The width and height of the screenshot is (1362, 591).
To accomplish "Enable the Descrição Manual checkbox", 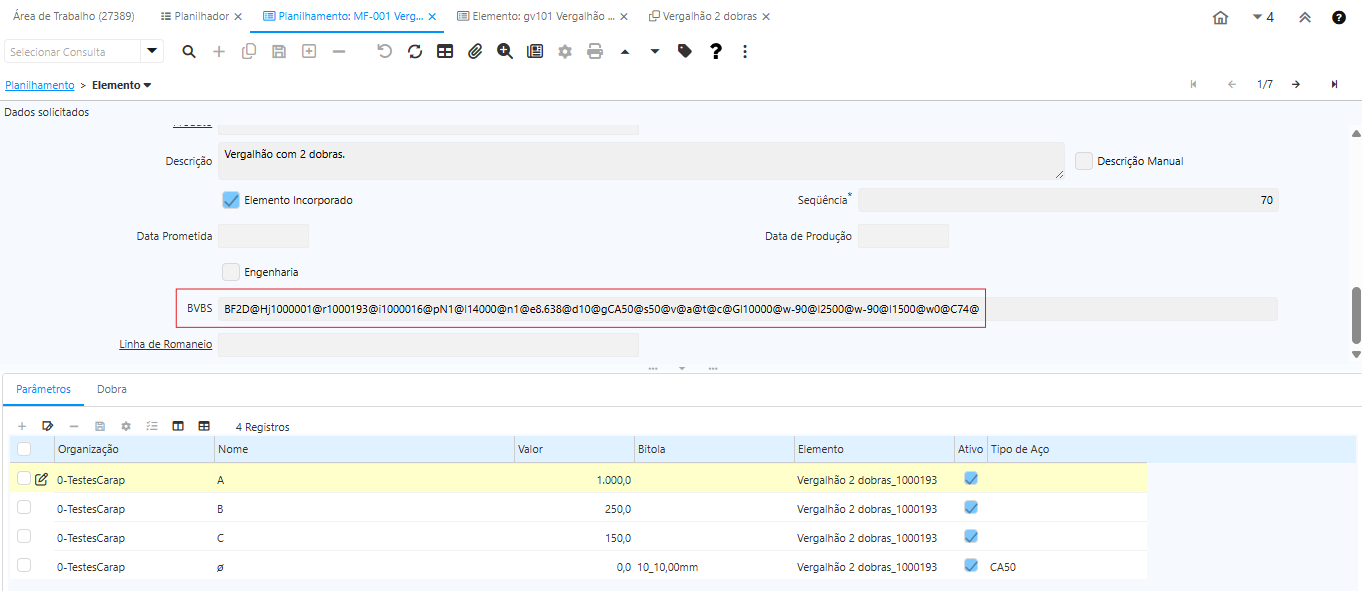I will click(1084, 161).
